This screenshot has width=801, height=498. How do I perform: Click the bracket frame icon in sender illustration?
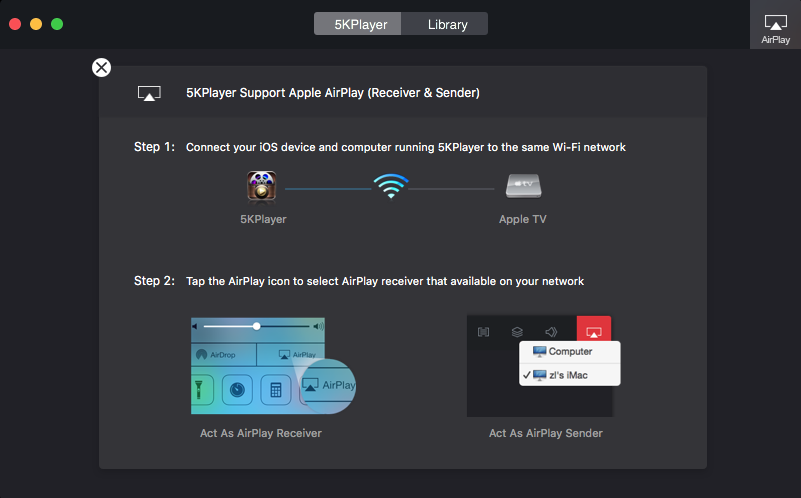483,332
